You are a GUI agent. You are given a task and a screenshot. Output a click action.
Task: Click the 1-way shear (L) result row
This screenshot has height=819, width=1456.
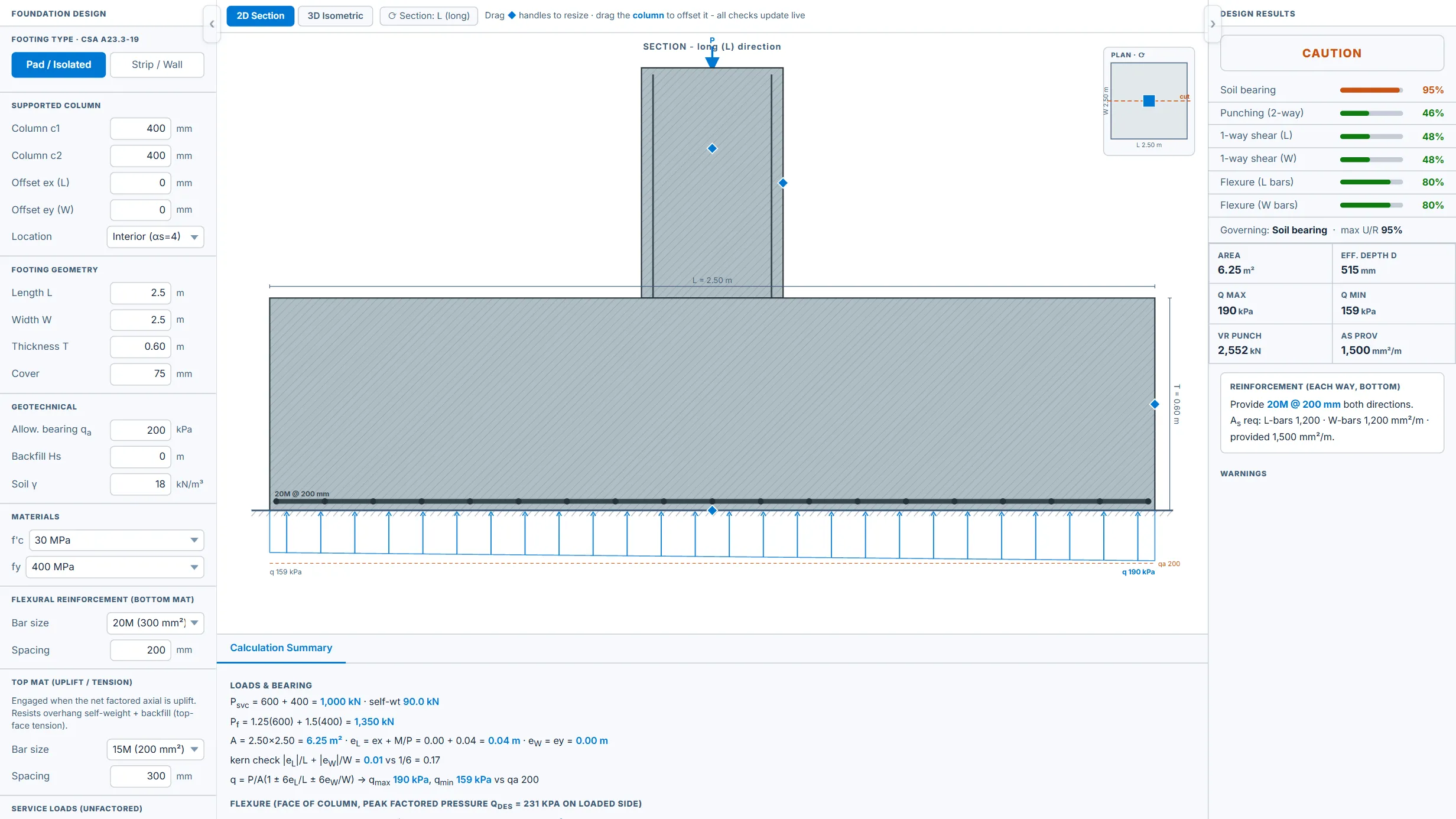(x=1332, y=136)
